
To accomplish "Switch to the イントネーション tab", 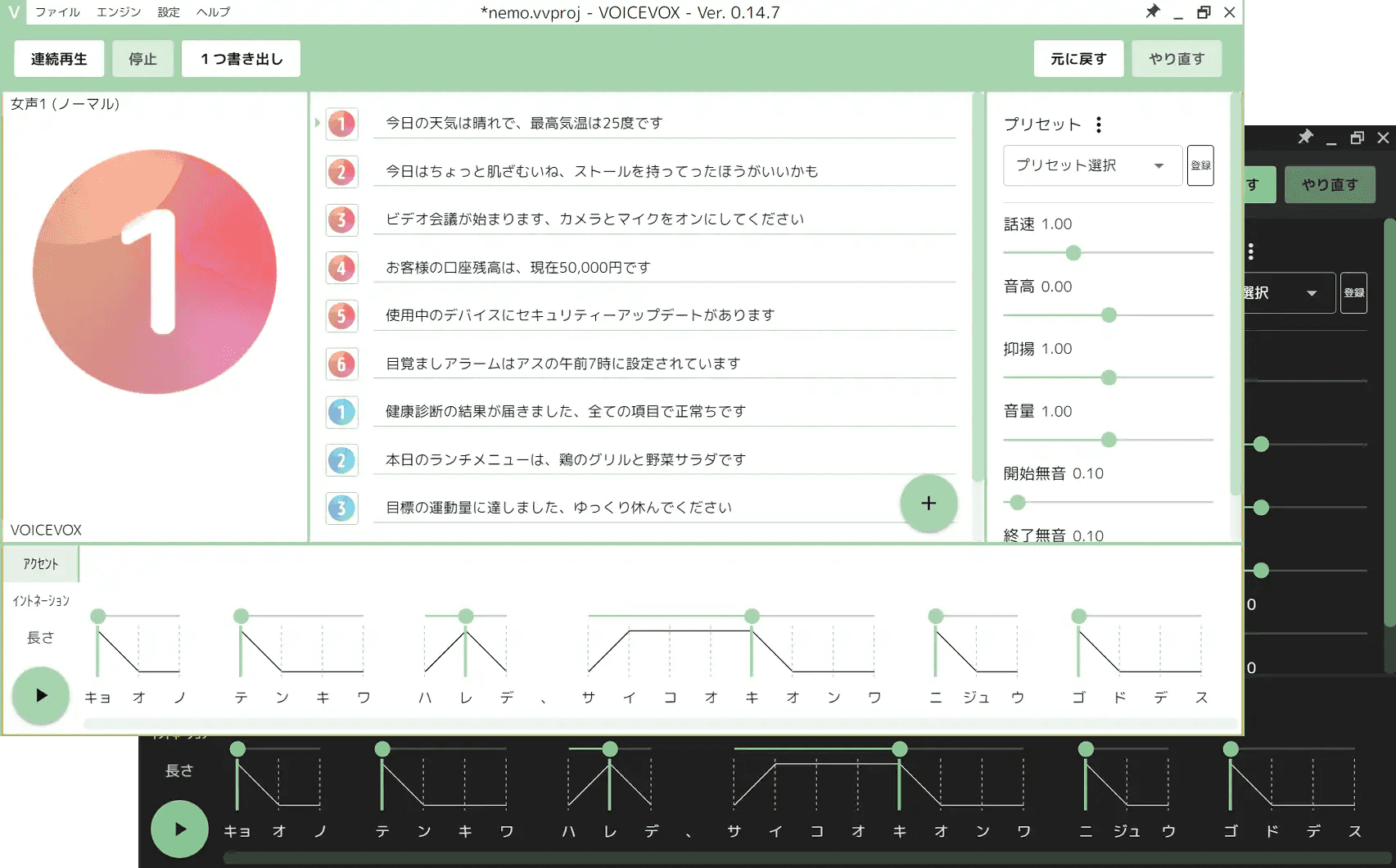I will pyautogui.click(x=40, y=599).
